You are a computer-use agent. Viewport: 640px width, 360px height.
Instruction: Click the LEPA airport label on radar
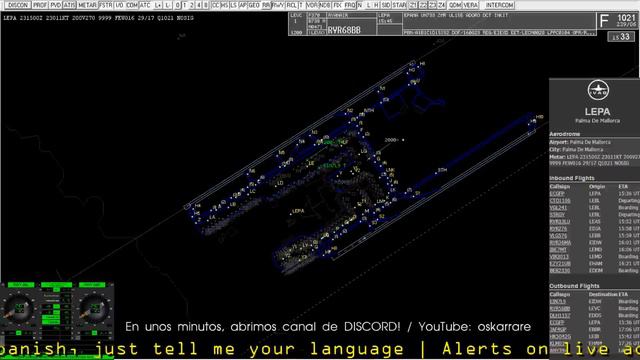point(298,211)
